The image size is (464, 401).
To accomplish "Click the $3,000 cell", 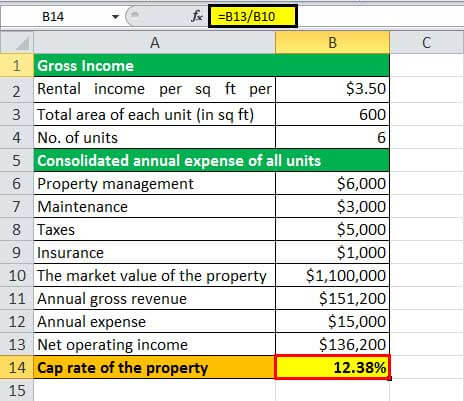I will click(x=332, y=206).
